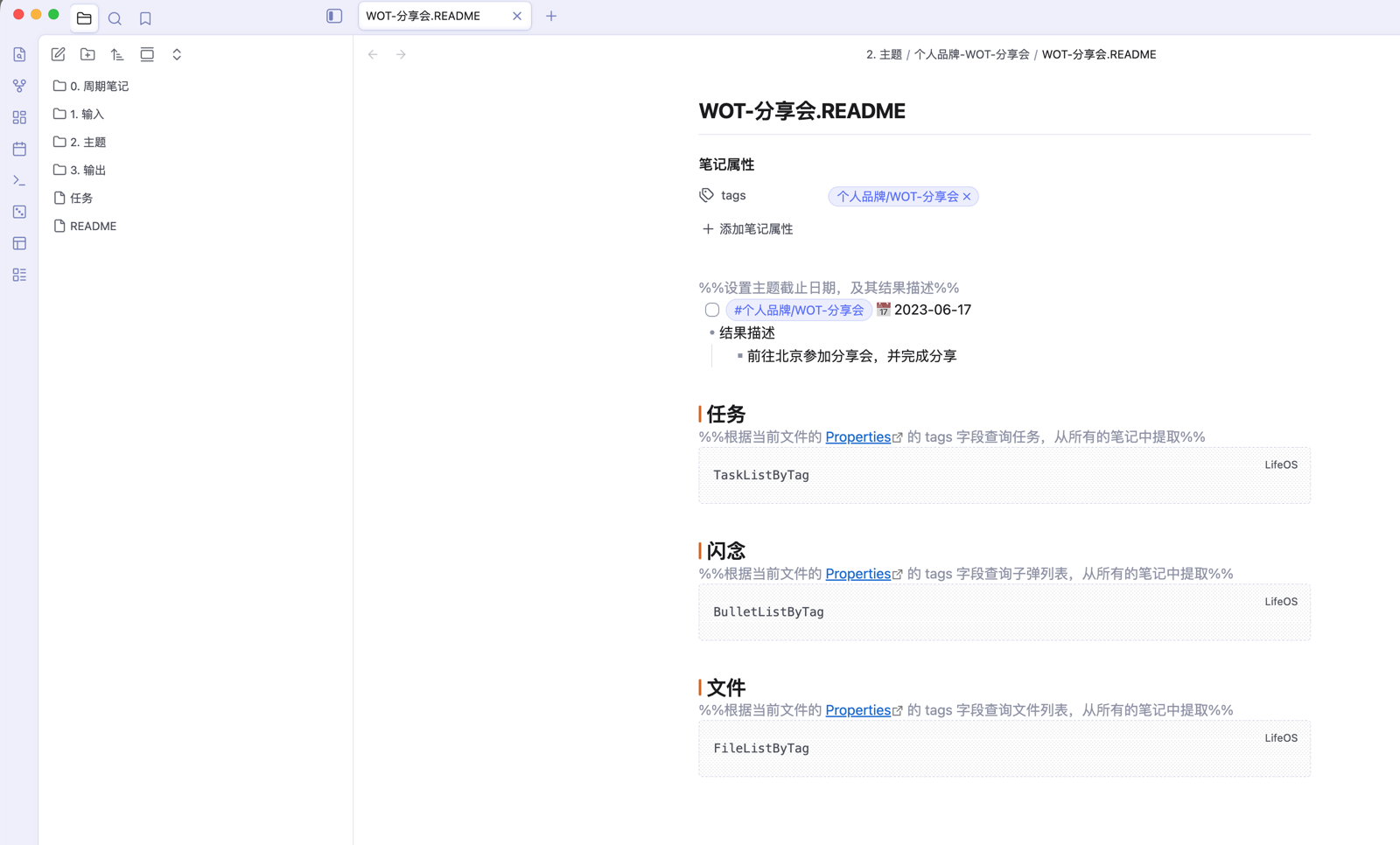Click the template layout ribbon icon
The height and width of the screenshot is (845, 1400).
point(19,243)
